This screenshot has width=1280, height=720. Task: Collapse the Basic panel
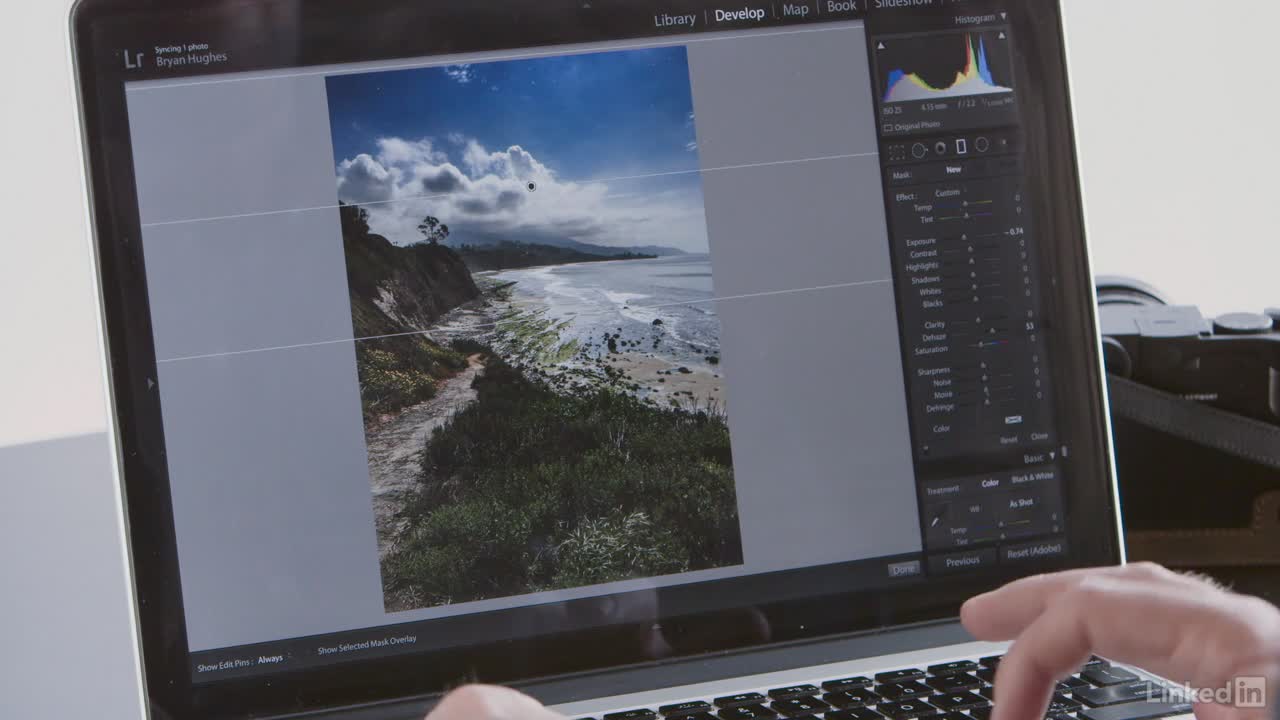coord(1052,456)
